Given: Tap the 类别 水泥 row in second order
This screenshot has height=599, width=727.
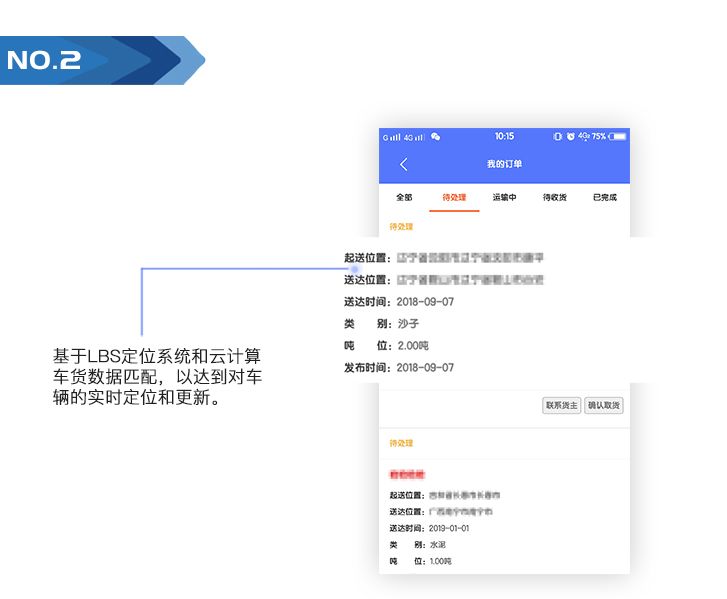Looking at the screenshot, I should click(x=417, y=545).
